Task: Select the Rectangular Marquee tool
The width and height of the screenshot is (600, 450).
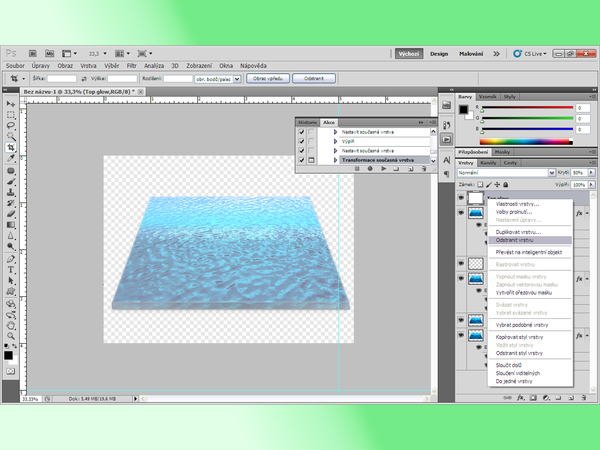Action: (11, 115)
